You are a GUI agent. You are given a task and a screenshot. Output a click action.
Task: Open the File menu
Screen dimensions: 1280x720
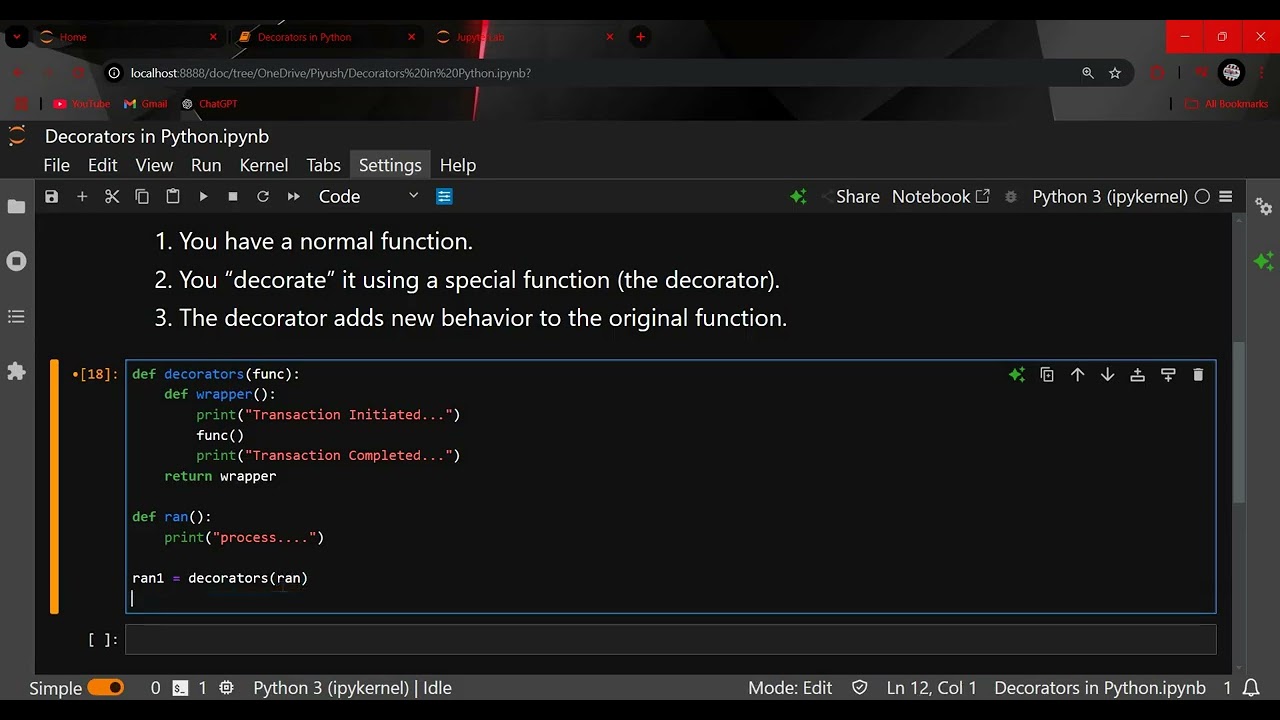56,165
